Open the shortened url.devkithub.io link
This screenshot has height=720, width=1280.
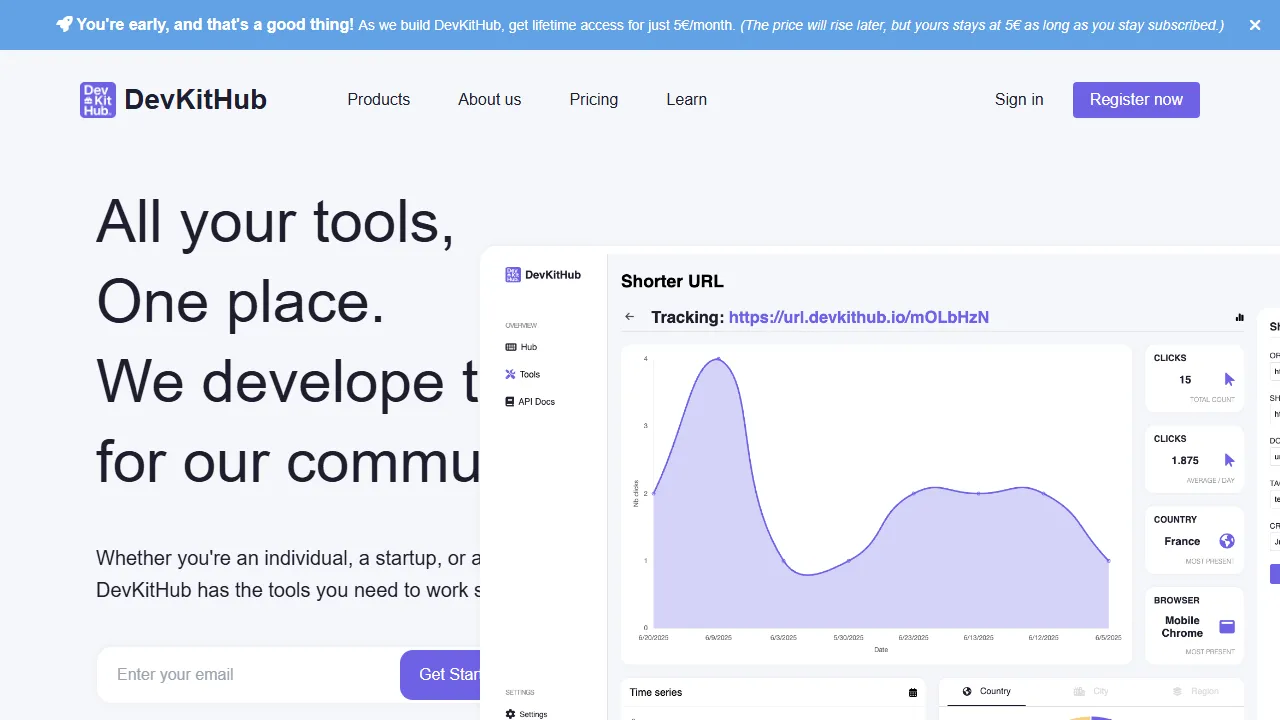[x=858, y=317]
